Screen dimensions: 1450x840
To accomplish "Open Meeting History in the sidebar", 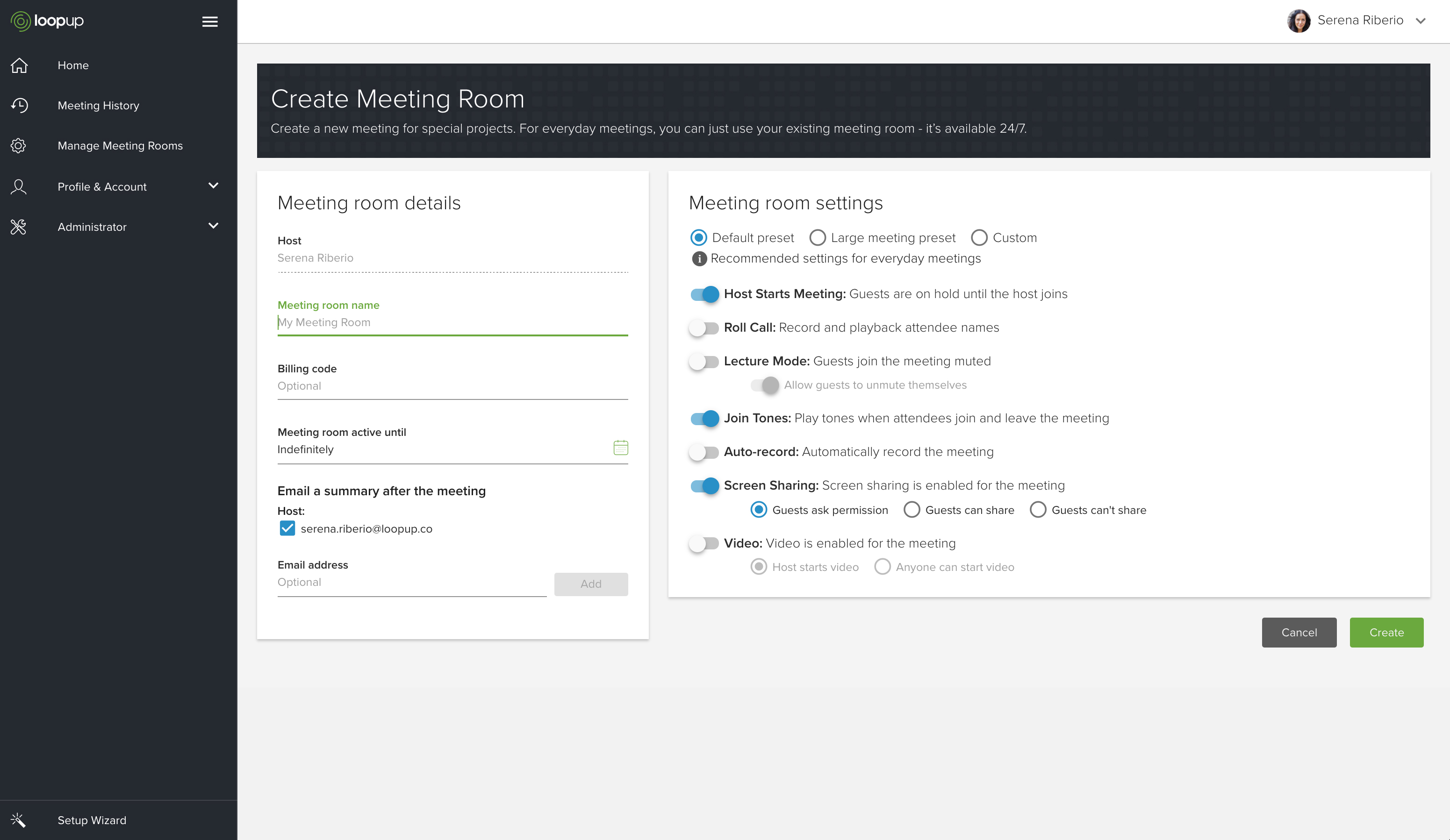I will point(98,106).
